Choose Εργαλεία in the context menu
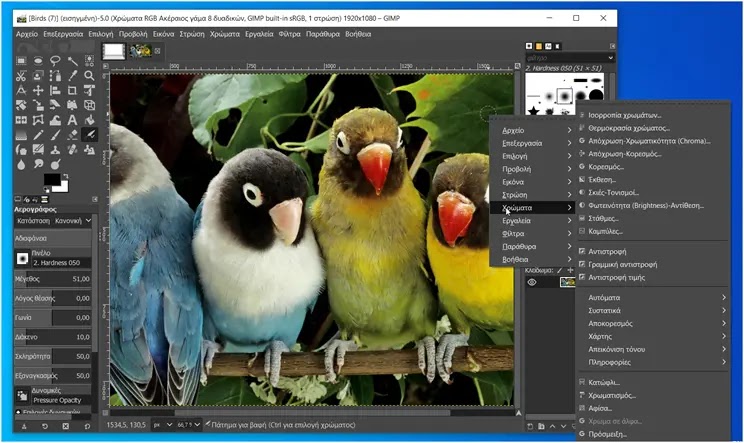744x443 pixels. [532, 221]
